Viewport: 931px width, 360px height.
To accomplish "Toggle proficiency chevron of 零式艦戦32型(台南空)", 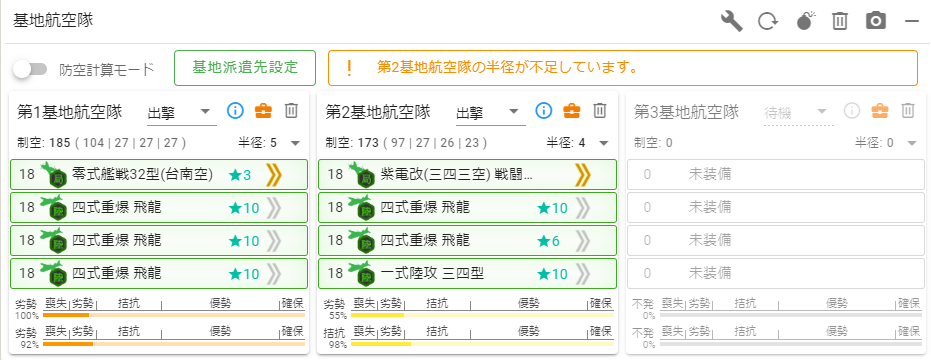I will [x=273, y=175].
